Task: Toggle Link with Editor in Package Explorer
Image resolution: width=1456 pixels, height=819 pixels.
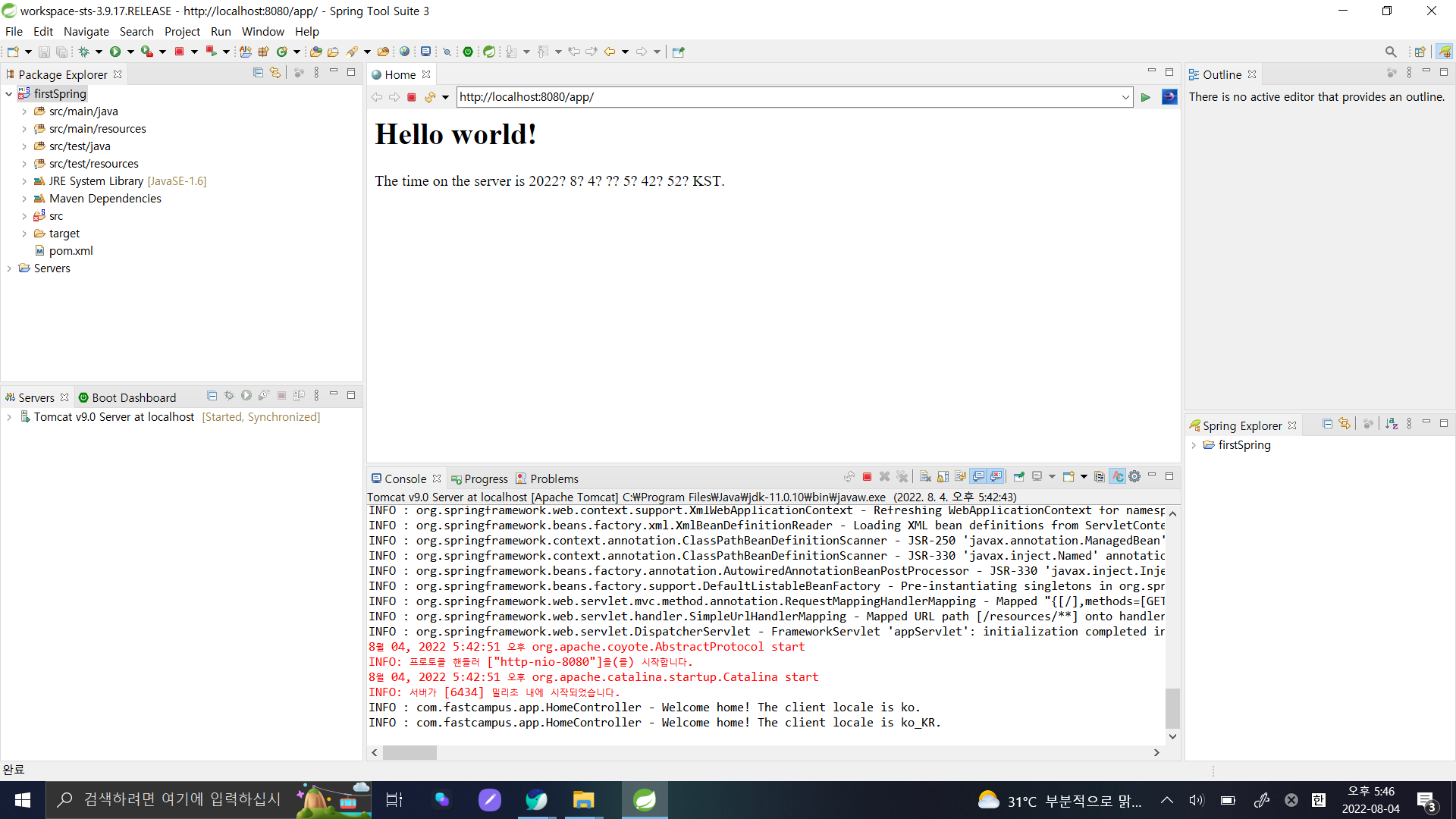Action: [275, 73]
